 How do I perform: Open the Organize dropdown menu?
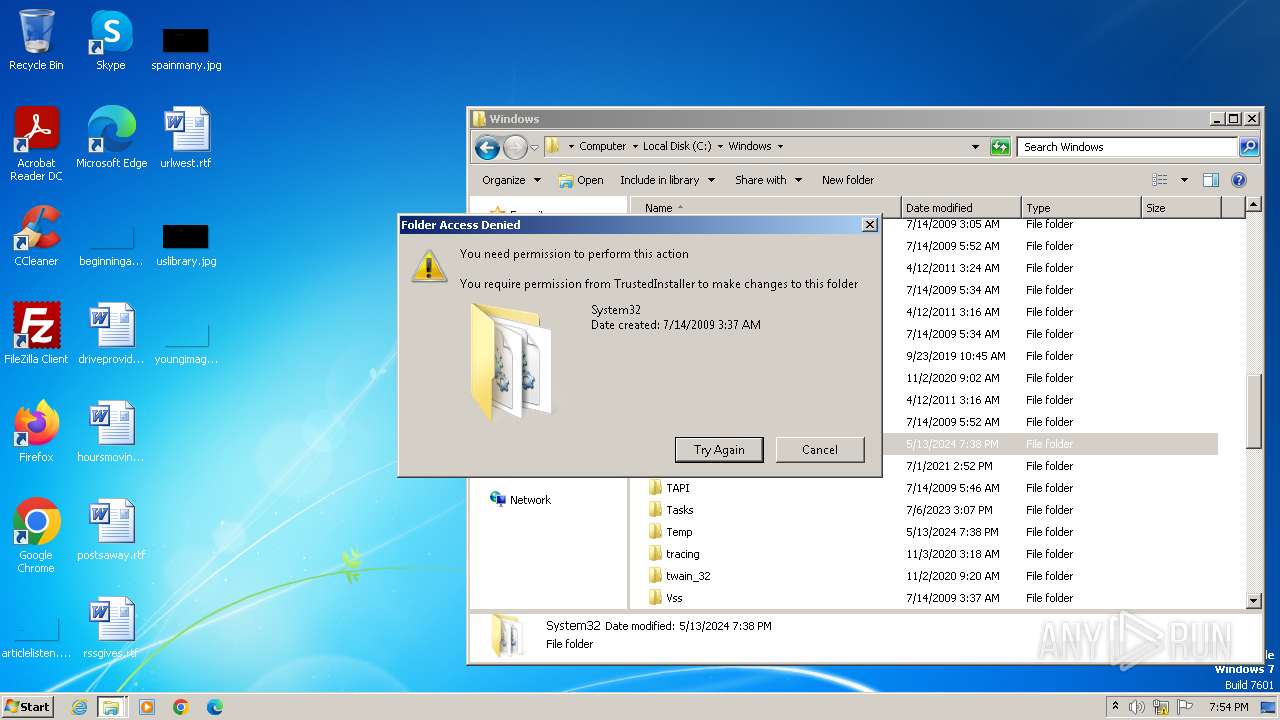511,180
